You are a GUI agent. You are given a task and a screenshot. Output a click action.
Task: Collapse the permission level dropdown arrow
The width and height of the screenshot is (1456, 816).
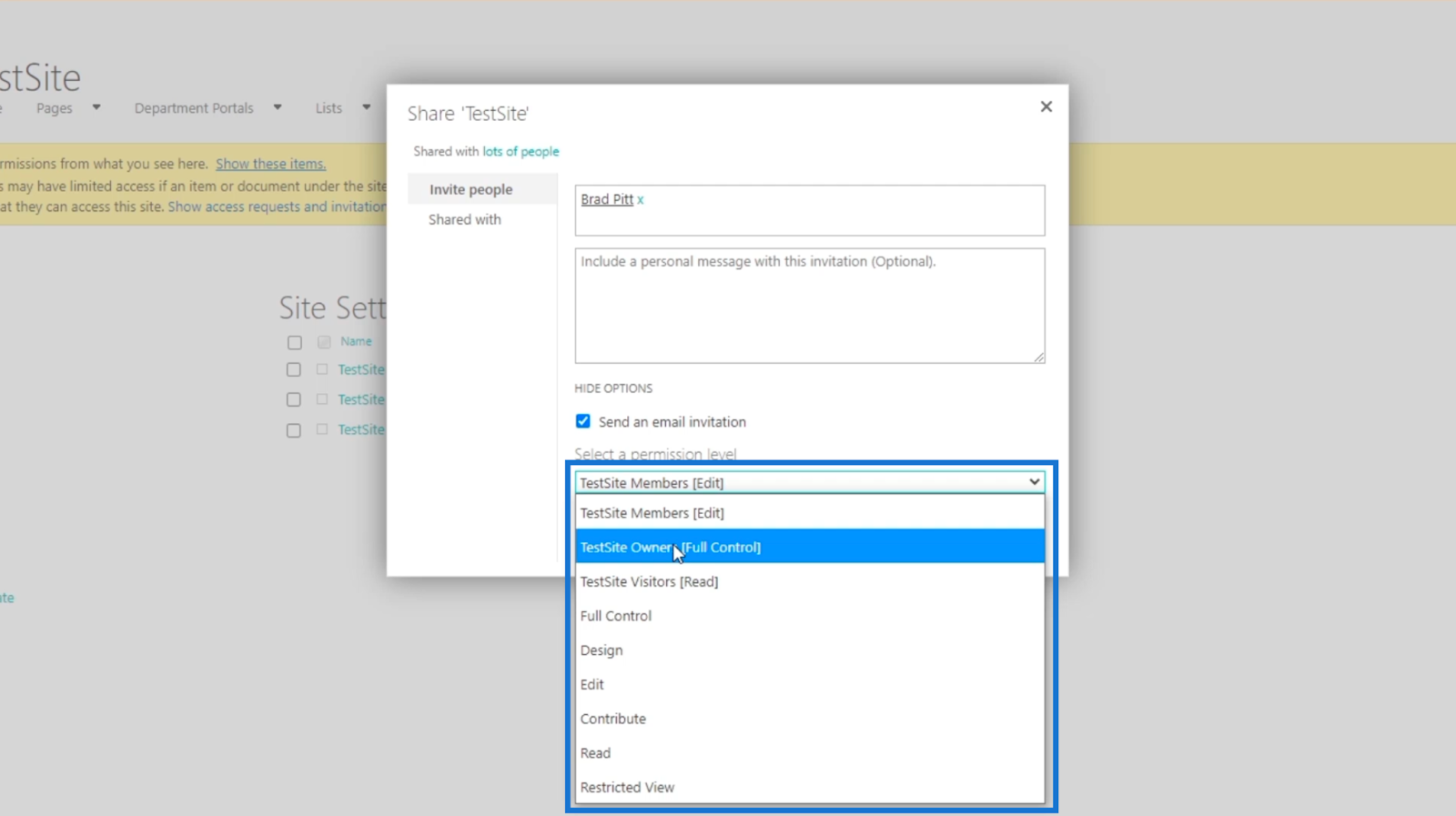[1034, 482]
